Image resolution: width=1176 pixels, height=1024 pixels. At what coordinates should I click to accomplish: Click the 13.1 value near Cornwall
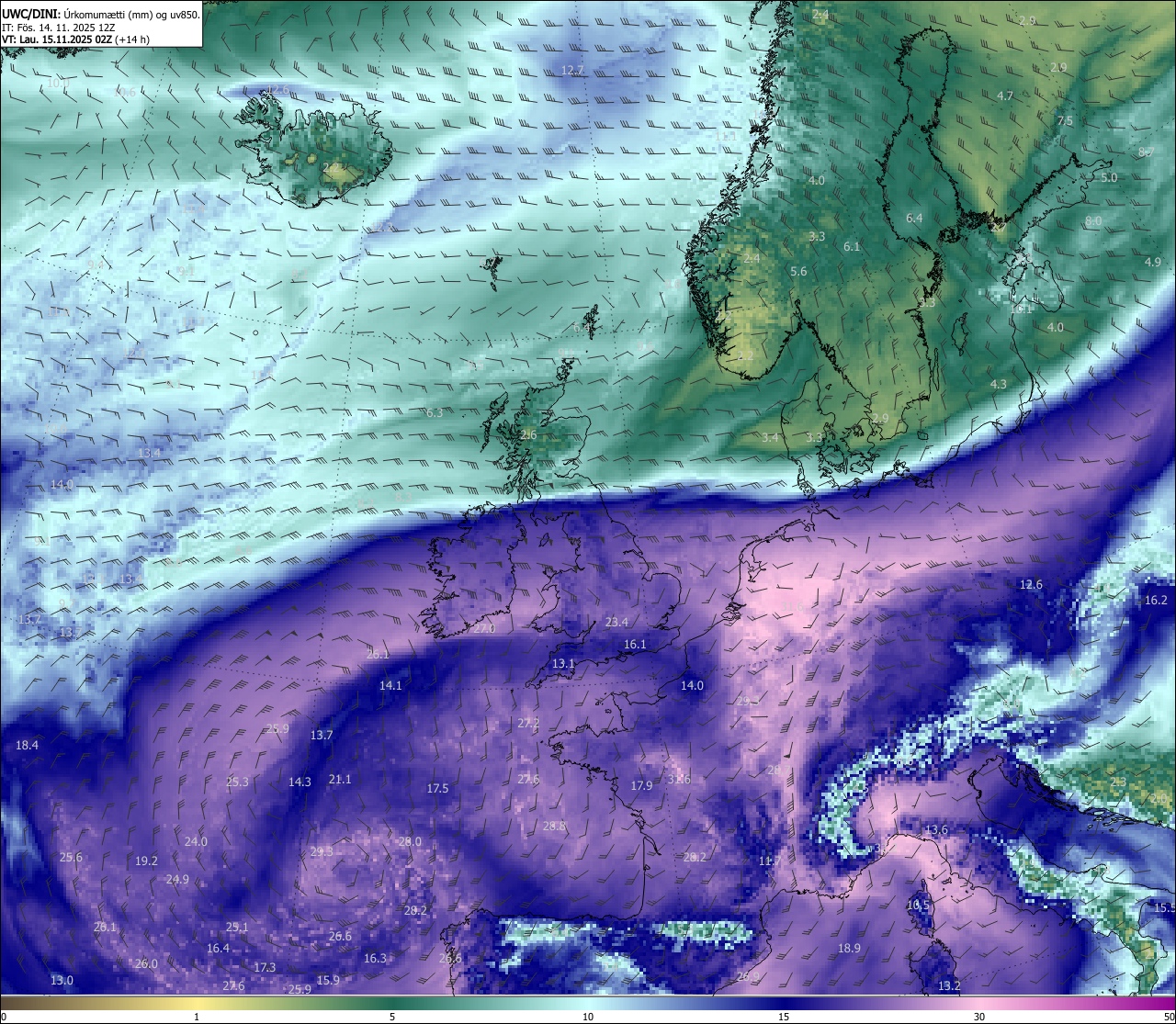point(563,663)
